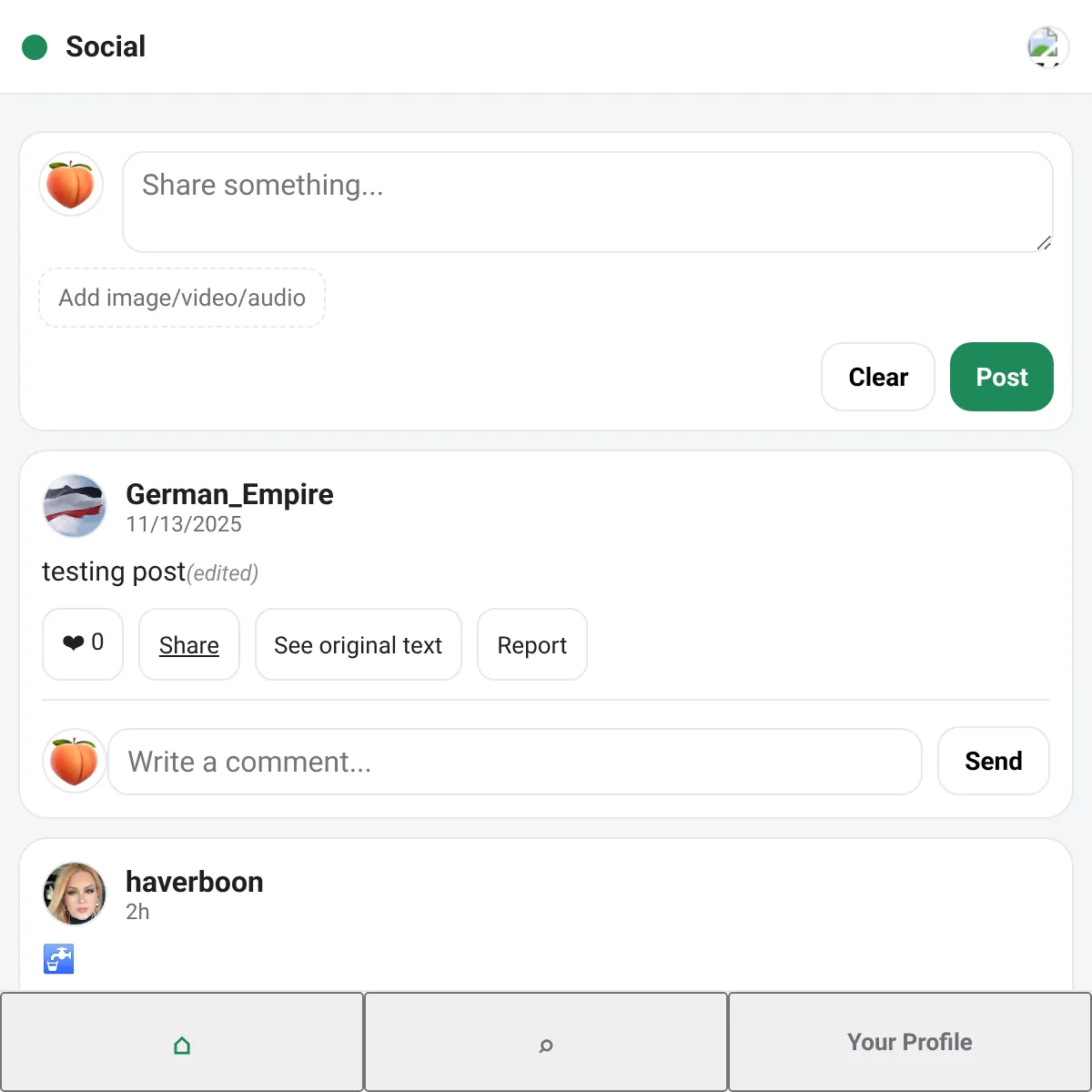Report the German_Empire post
The image size is (1092, 1092).
click(532, 645)
